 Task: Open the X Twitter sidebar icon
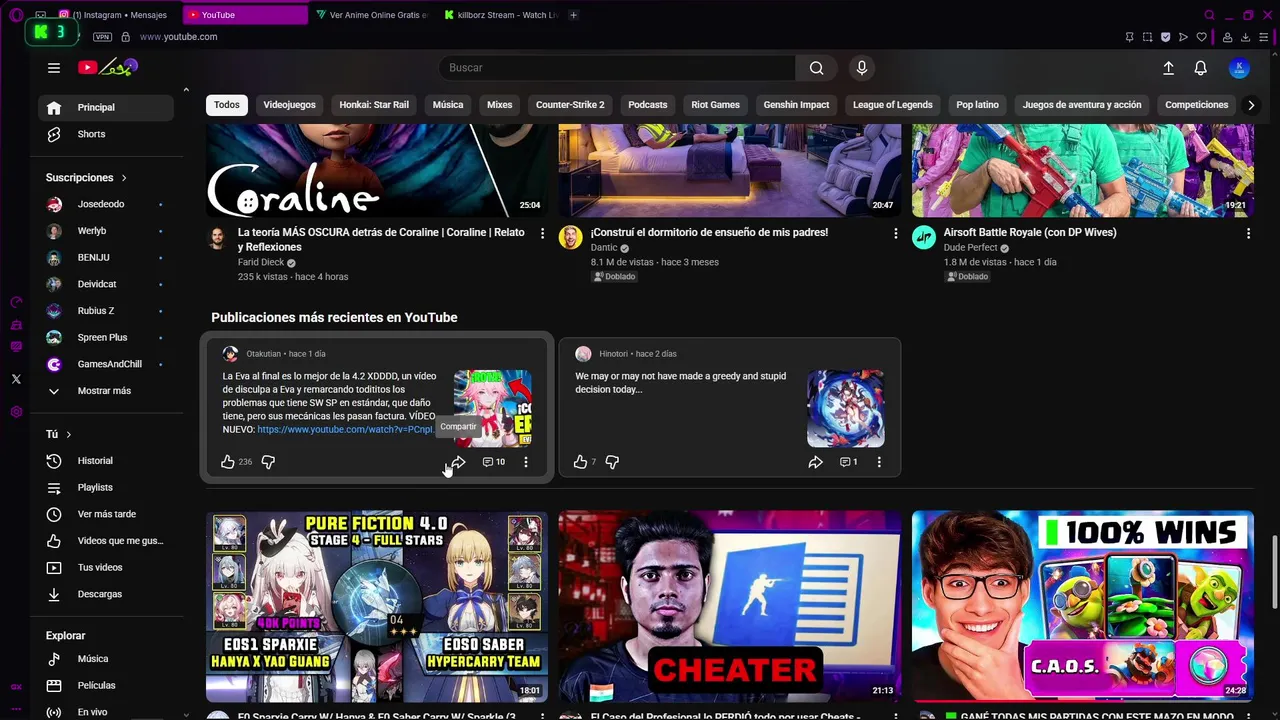click(16, 379)
